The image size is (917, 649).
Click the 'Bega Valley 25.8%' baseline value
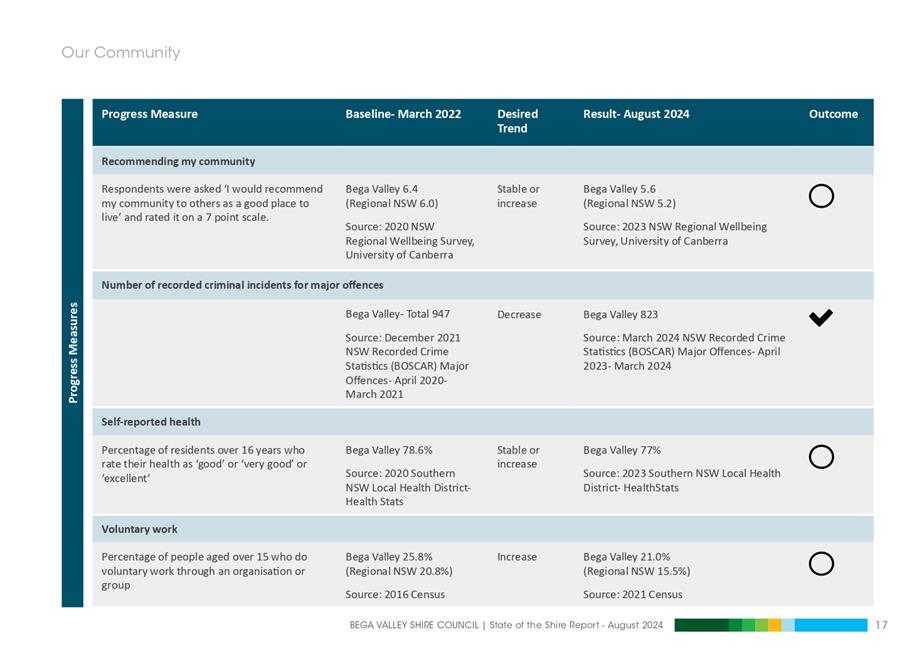click(389, 557)
